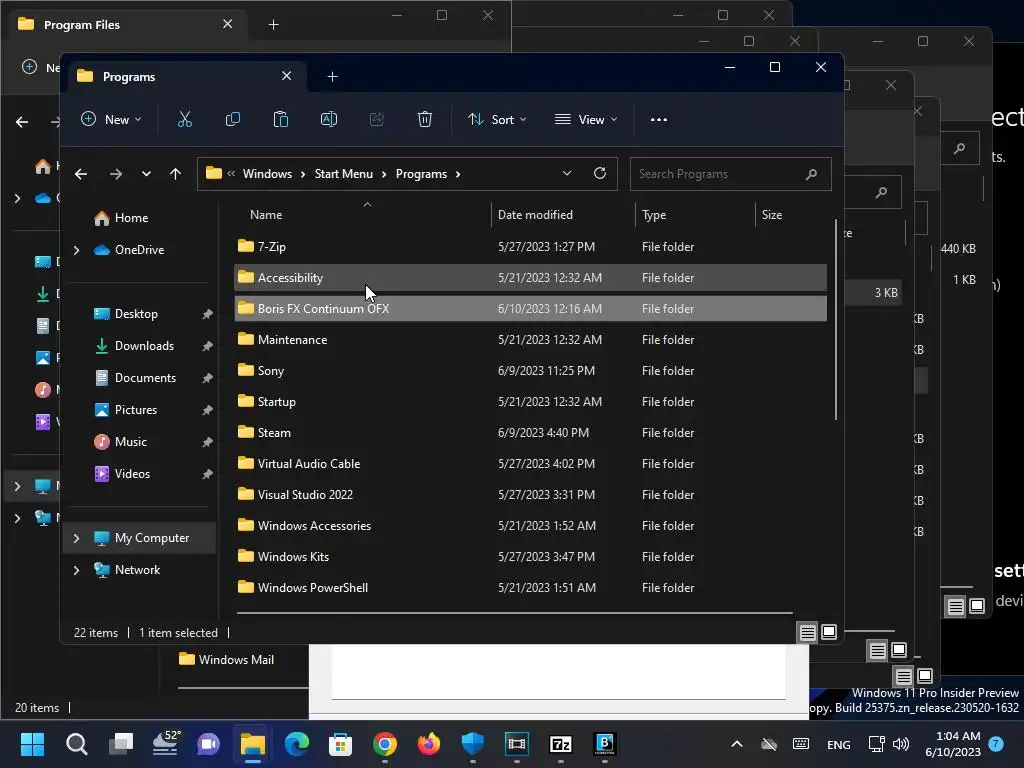Image resolution: width=1024 pixels, height=768 pixels.
Task: Open 7-Zip File Manager from taskbar
Action: coord(560,744)
